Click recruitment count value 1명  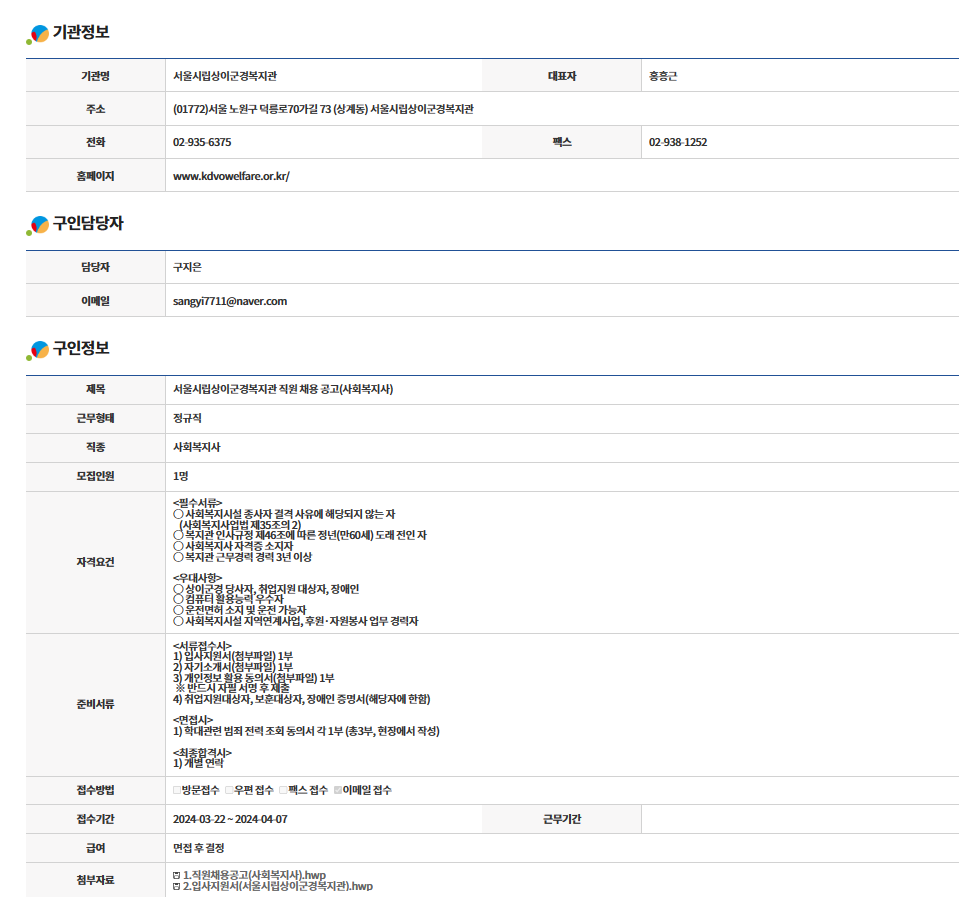pos(180,476)
